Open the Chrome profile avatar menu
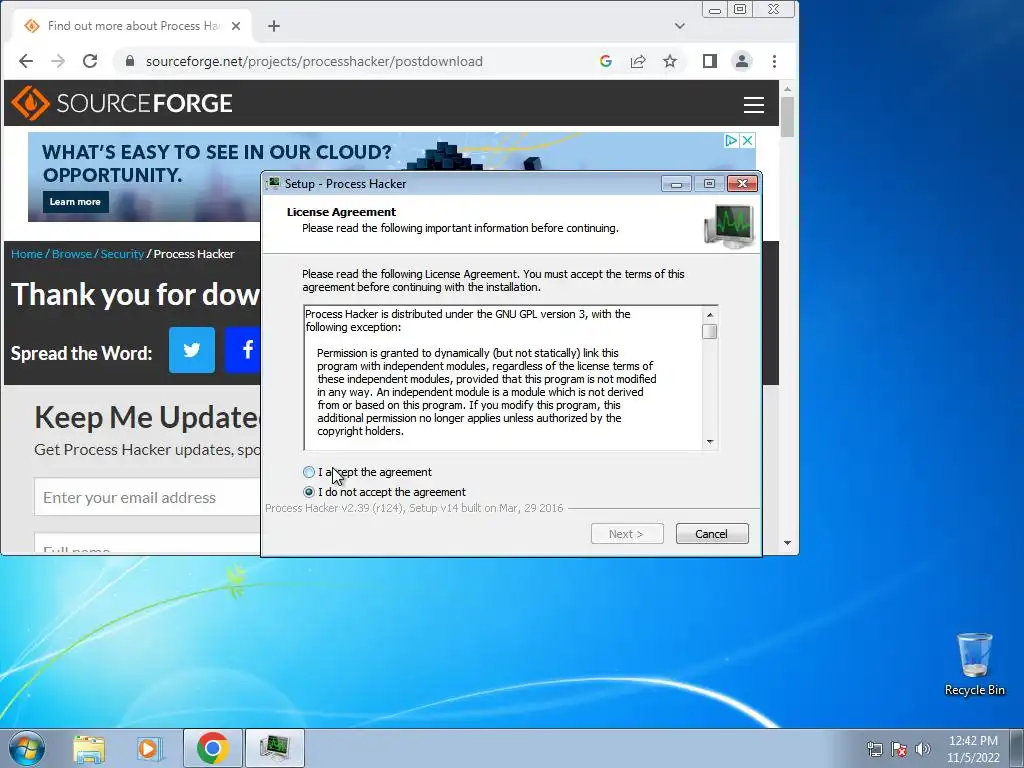 [742, 61]
